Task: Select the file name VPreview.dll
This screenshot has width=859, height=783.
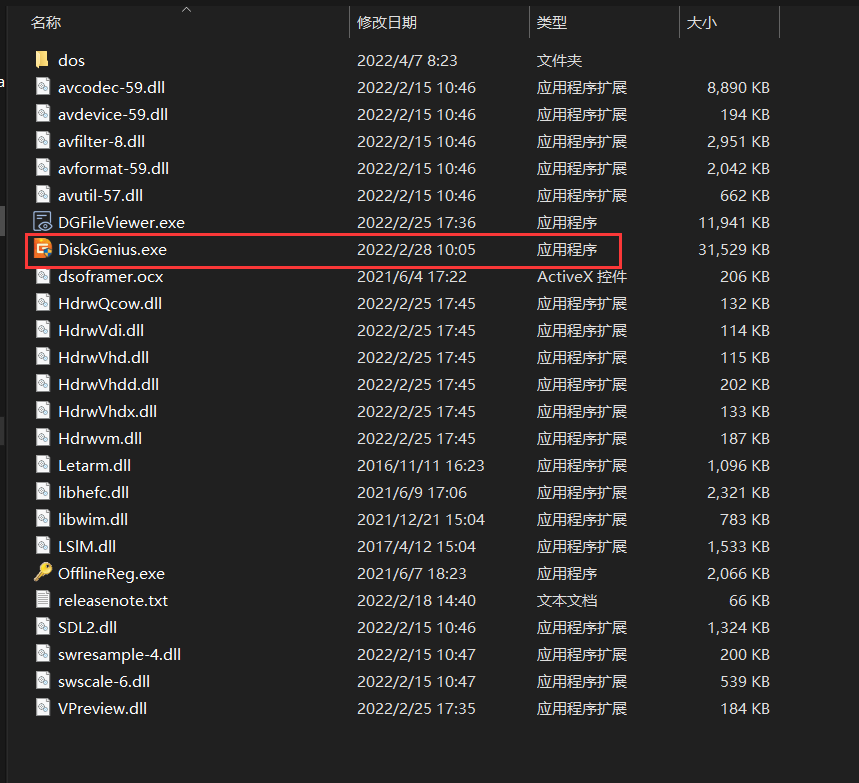Action: point(102,708)
